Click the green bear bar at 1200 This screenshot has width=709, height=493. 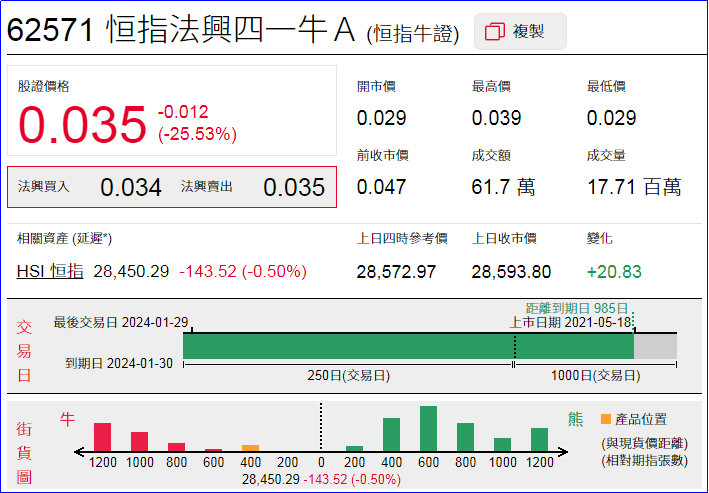(x=539, y=439)
